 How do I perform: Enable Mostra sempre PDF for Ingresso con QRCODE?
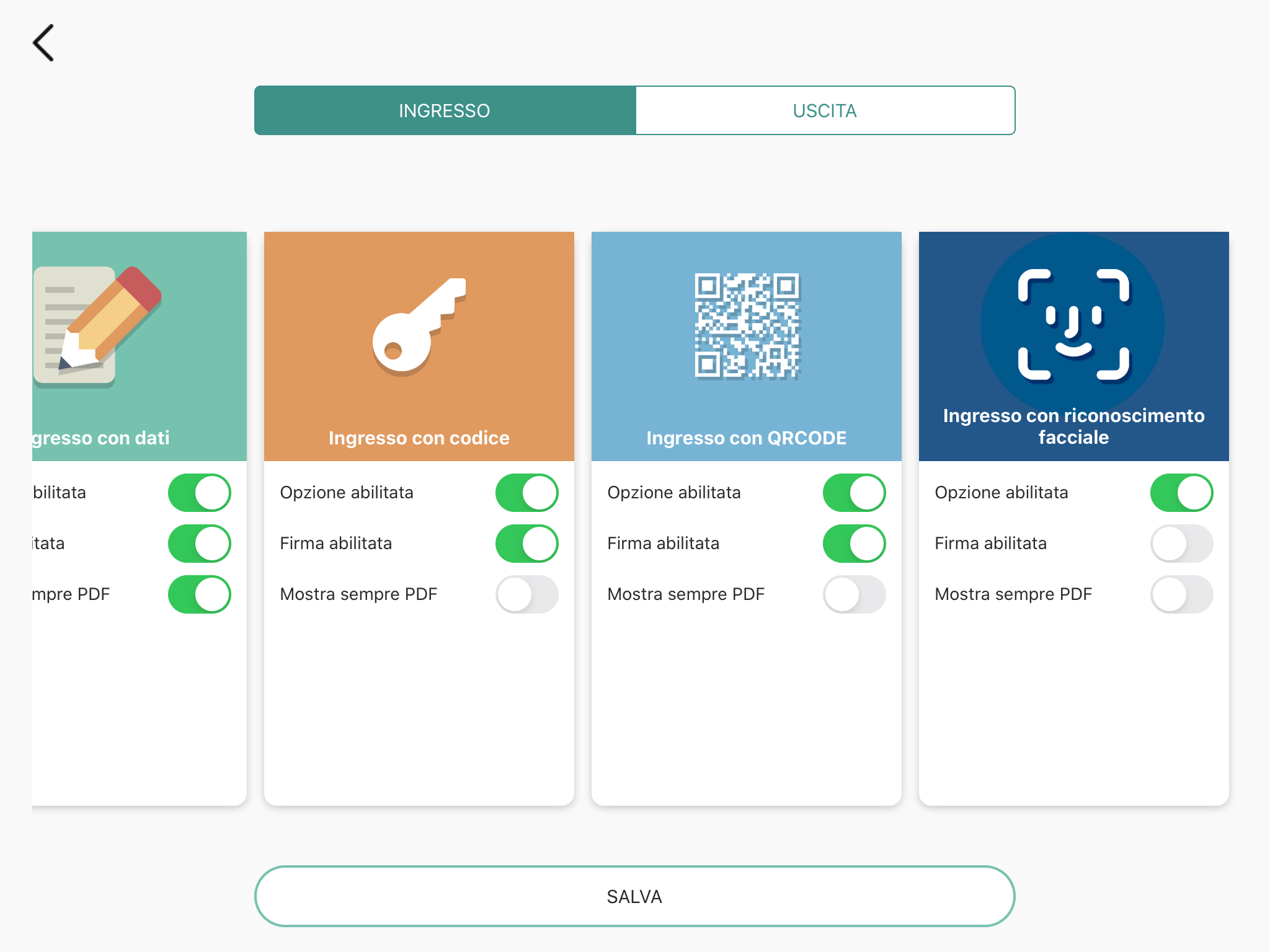pyautogui.click(x=855, y=594)
